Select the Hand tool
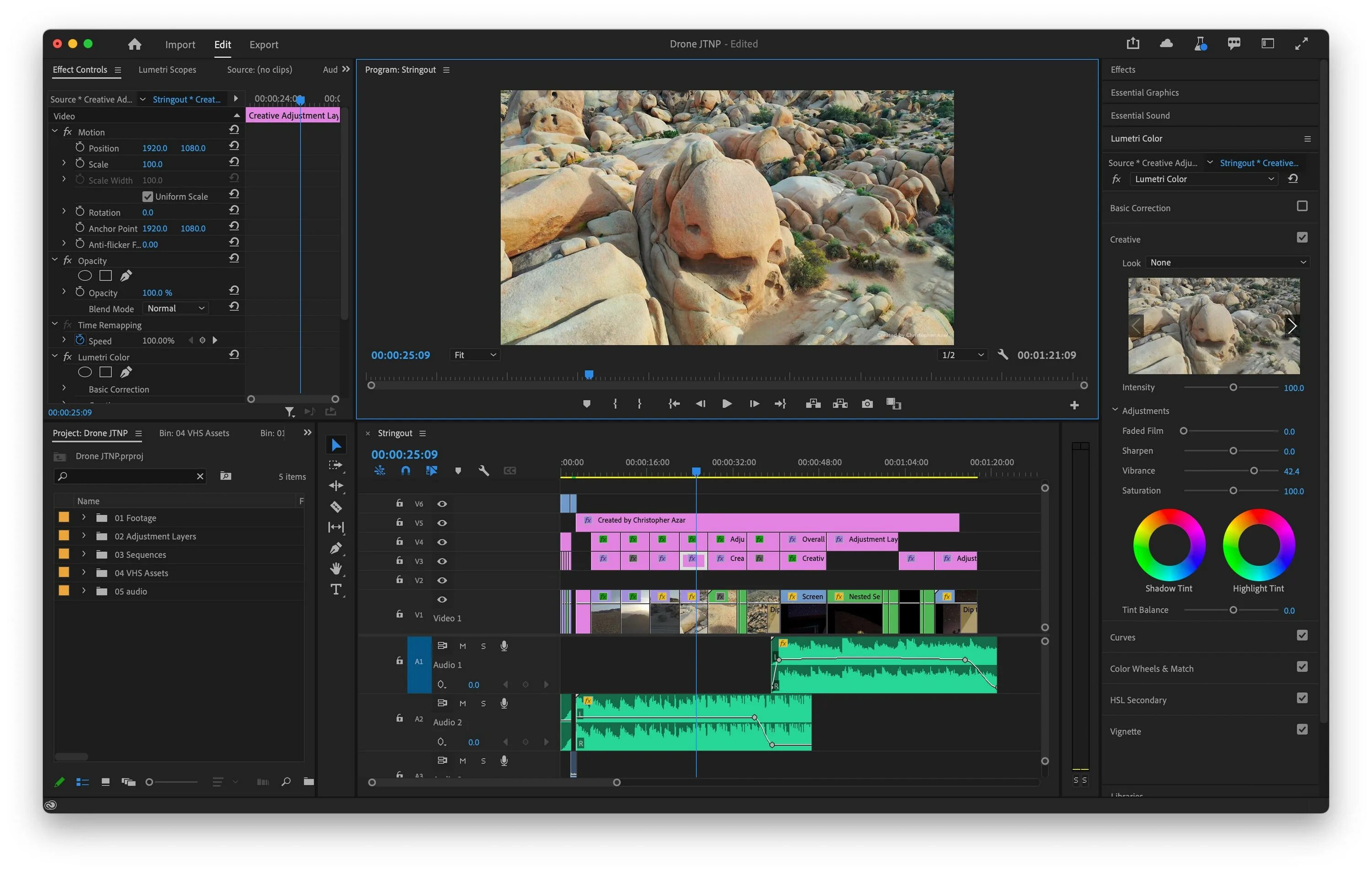Viewport: 1372px width, 870px height. (336, 568)
